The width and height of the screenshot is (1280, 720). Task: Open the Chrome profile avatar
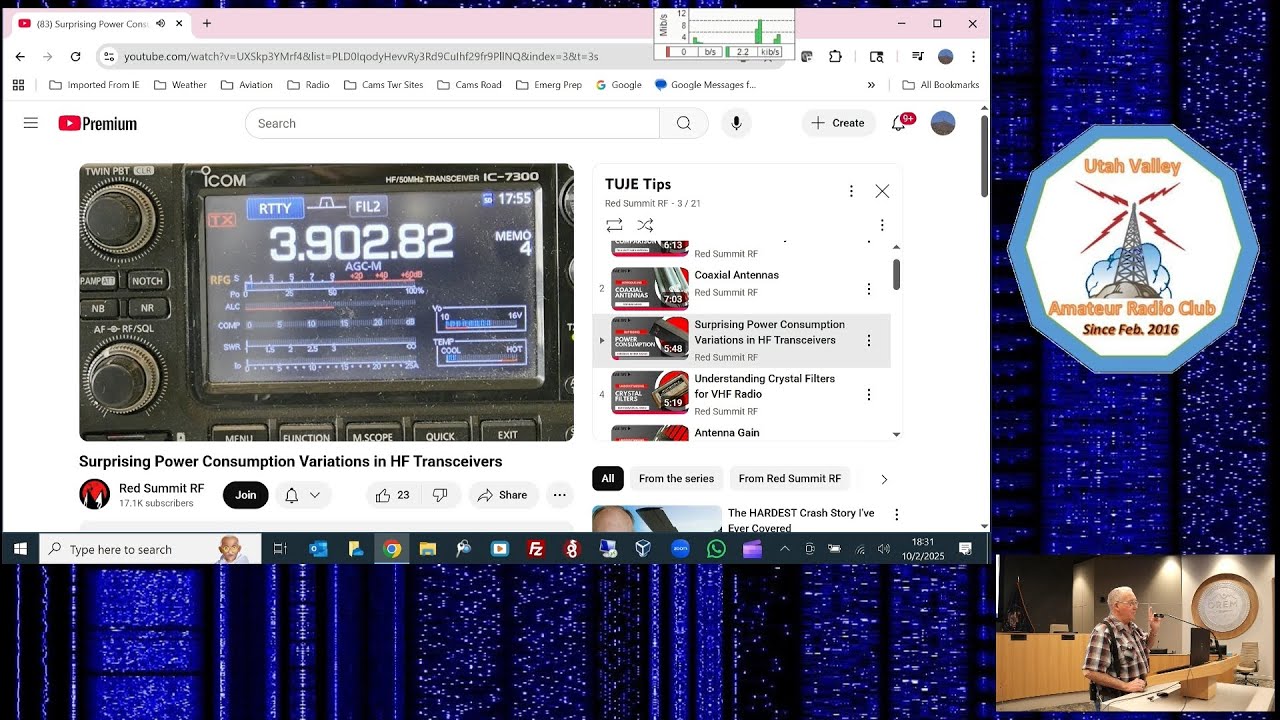(945, 57)
